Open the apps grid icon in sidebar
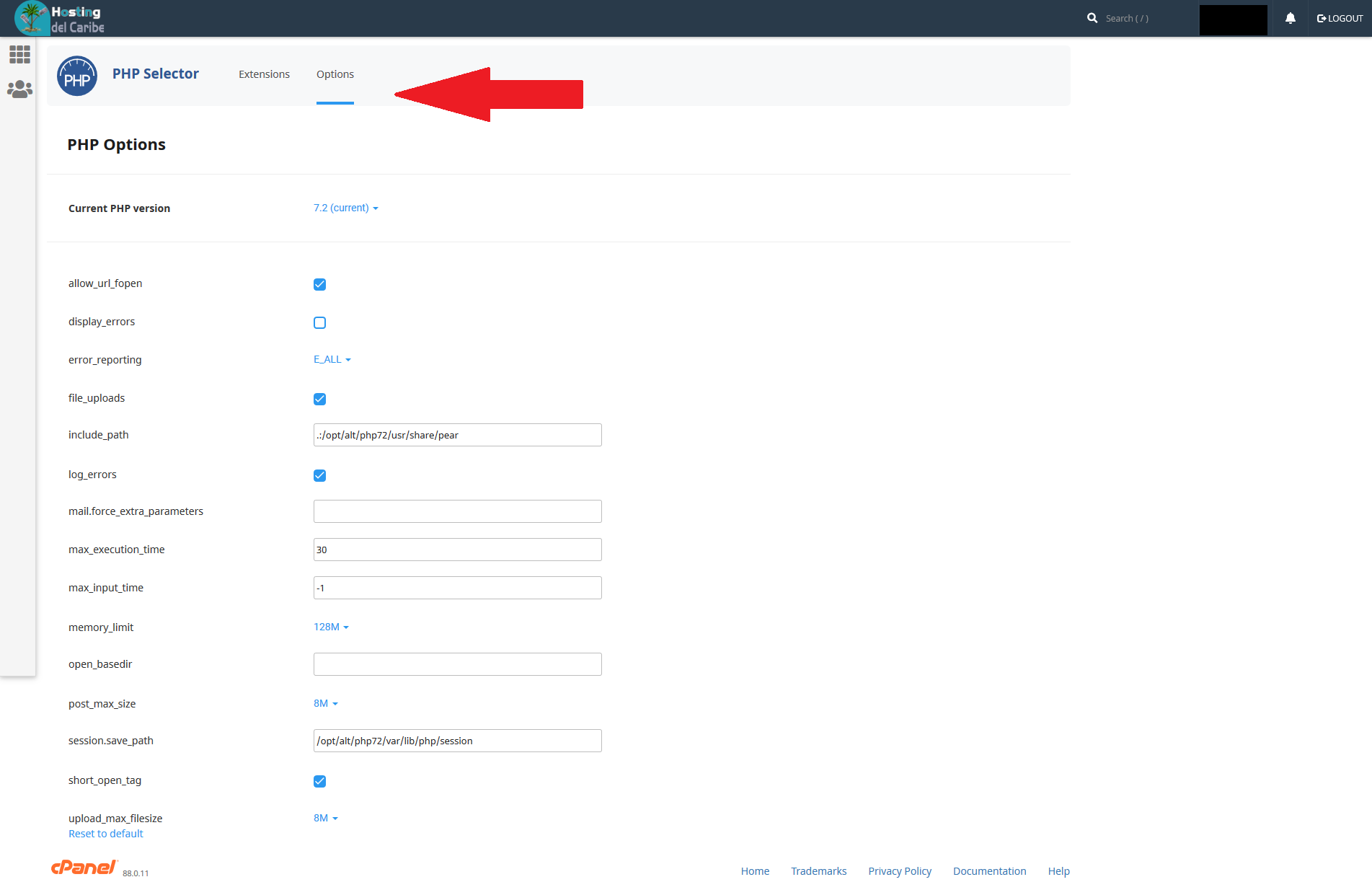Screen dimensions: 1372x895 pyautogui.click(x=19, y=54)
